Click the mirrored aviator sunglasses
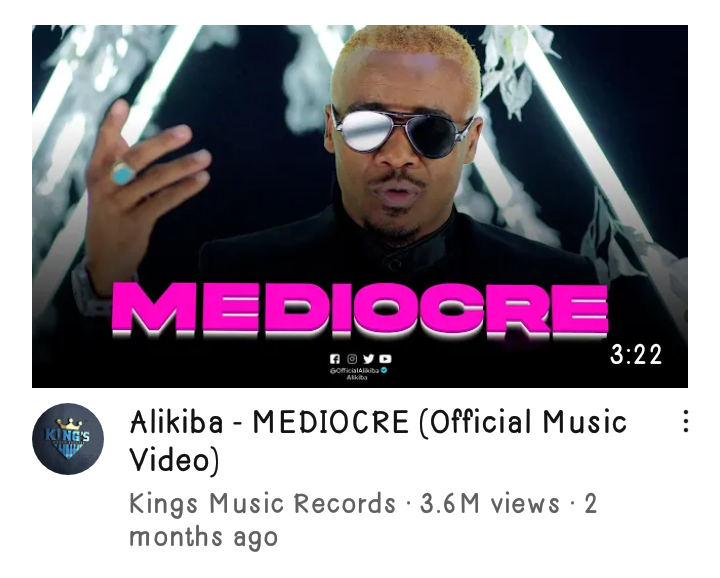The image size is (720, 578). [402, 132]
